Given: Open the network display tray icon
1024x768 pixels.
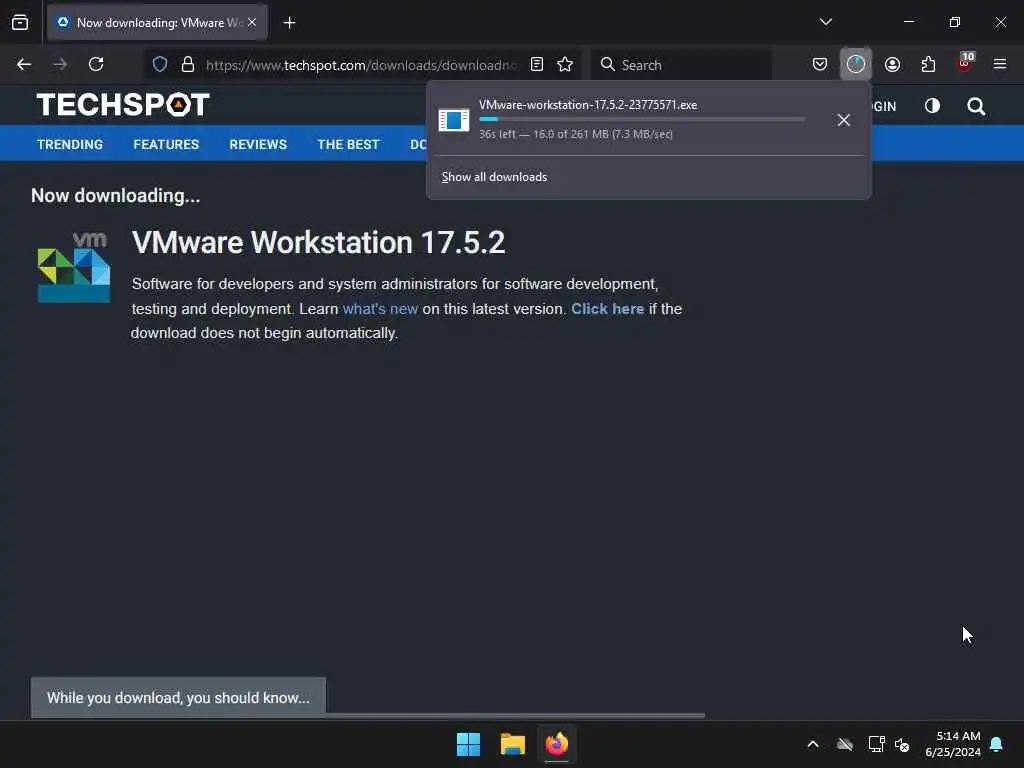Looking at the screenshot, I should pos(876,744).
